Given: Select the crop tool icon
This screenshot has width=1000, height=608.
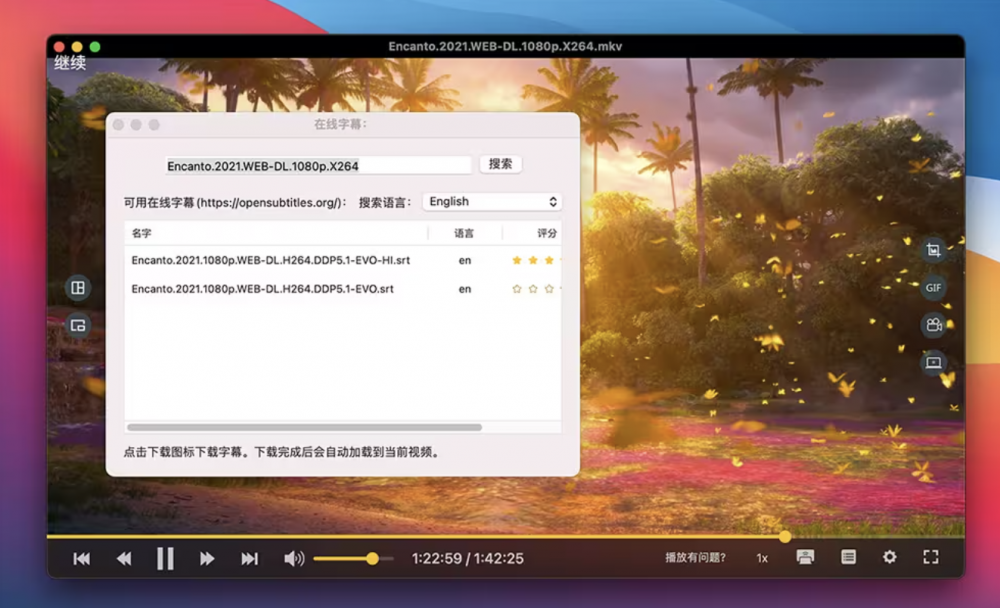Looking at the screenshot, I should click(934, 250).
